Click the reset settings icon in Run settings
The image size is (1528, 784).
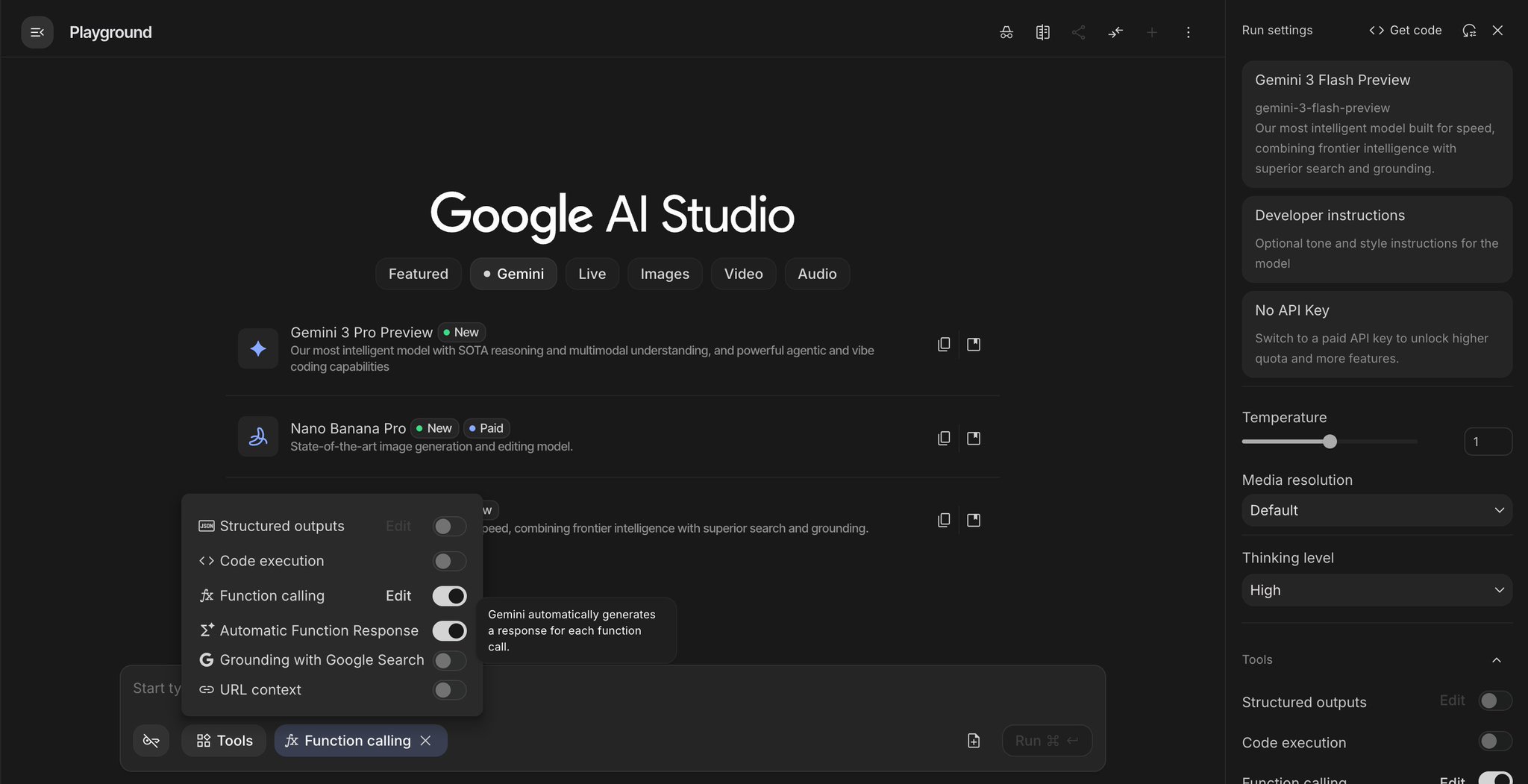point(1469,31)
